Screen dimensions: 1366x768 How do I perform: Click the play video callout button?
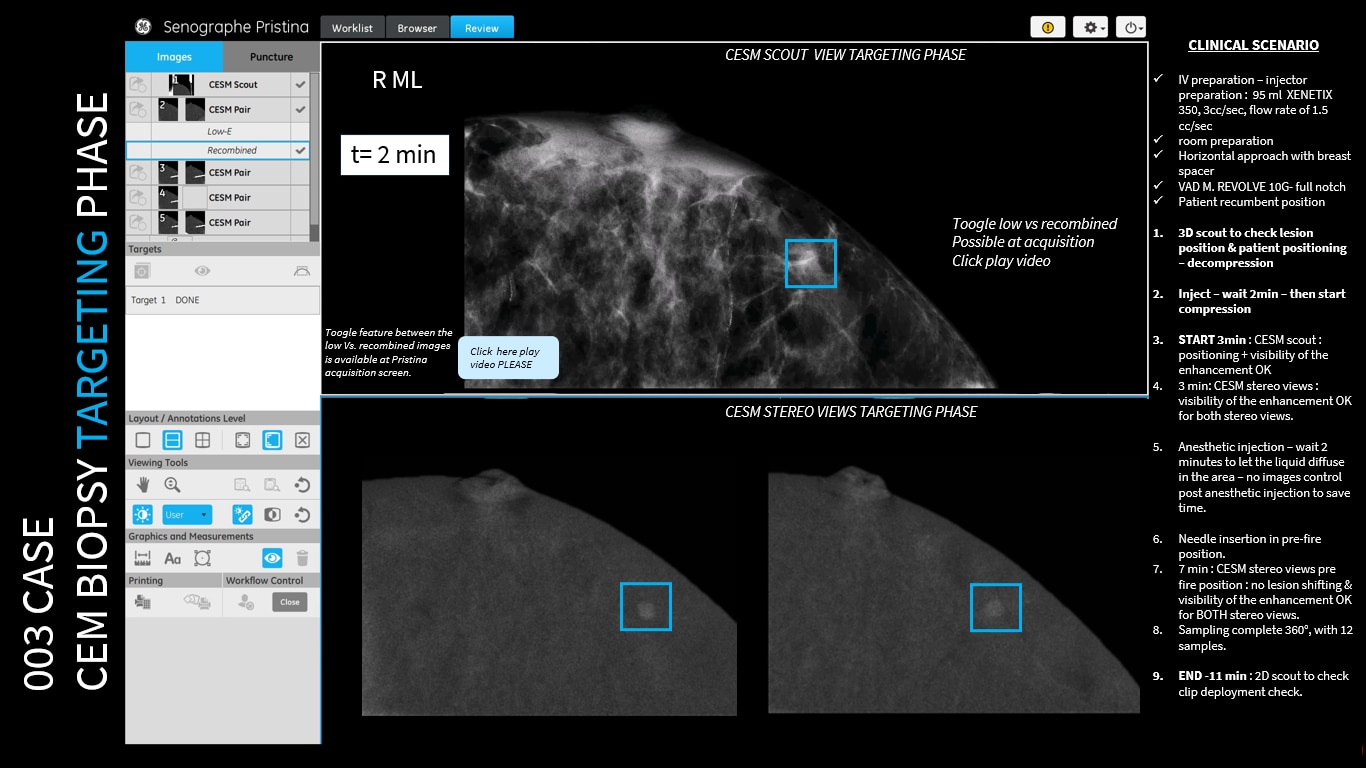click(508, 358)
